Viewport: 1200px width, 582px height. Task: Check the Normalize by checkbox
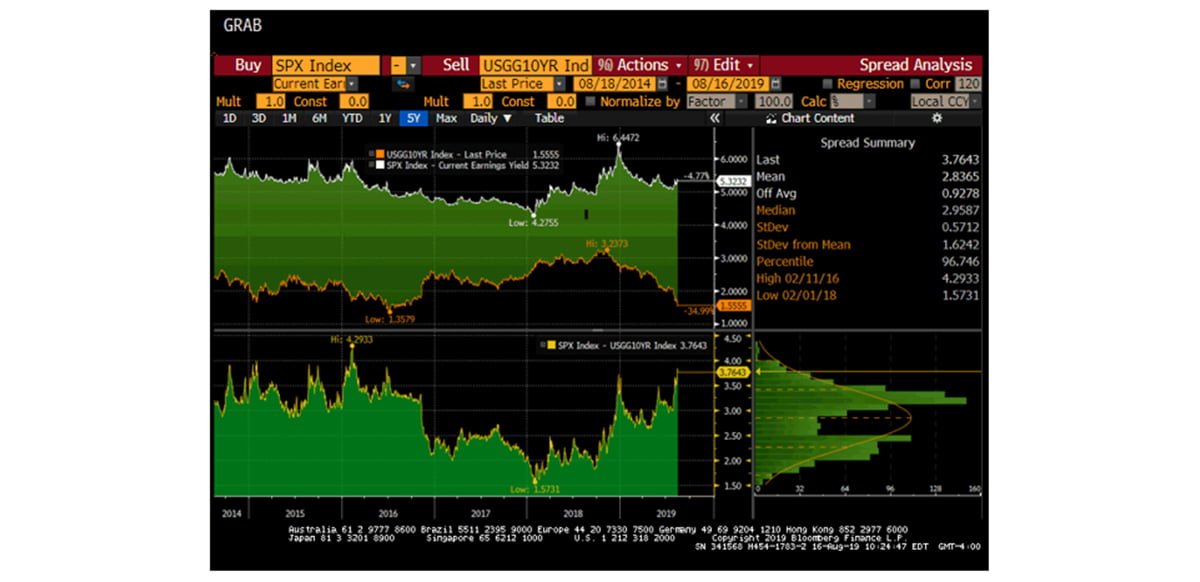coord(592,102)
